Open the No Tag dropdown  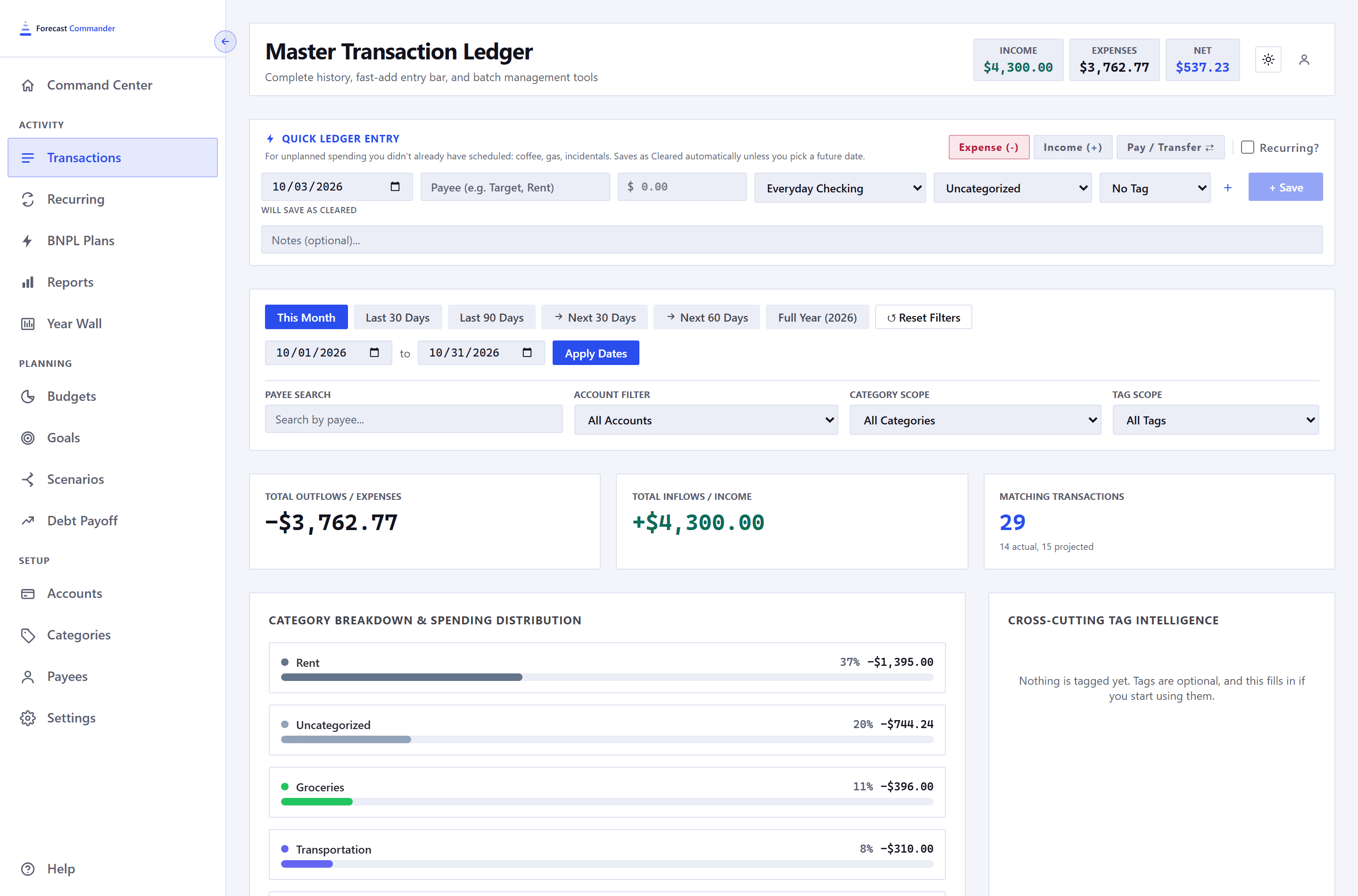point(1155,187)
